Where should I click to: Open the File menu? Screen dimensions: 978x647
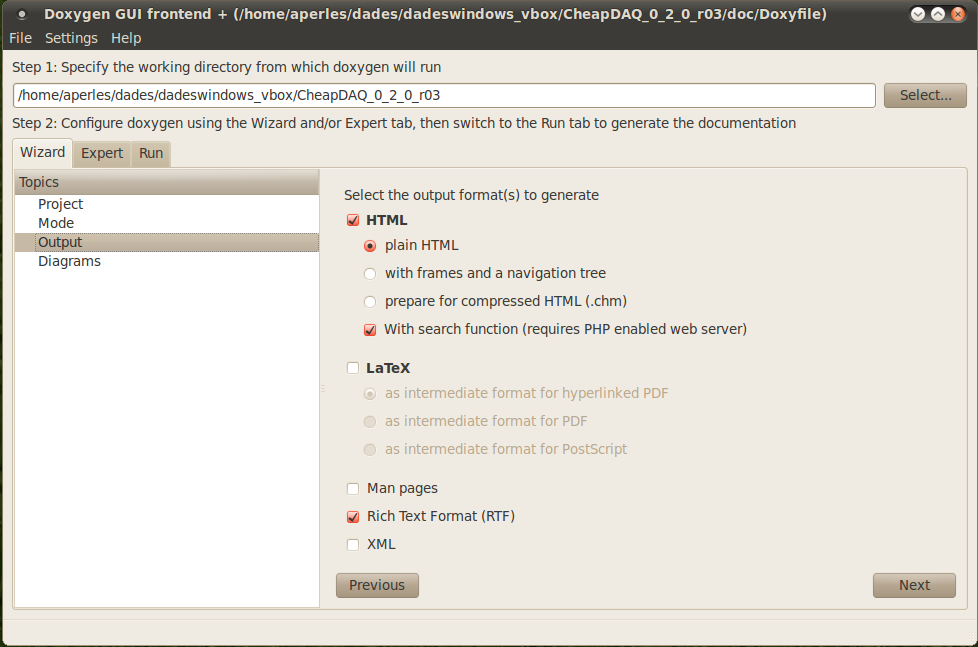click(x=21, y=38)
